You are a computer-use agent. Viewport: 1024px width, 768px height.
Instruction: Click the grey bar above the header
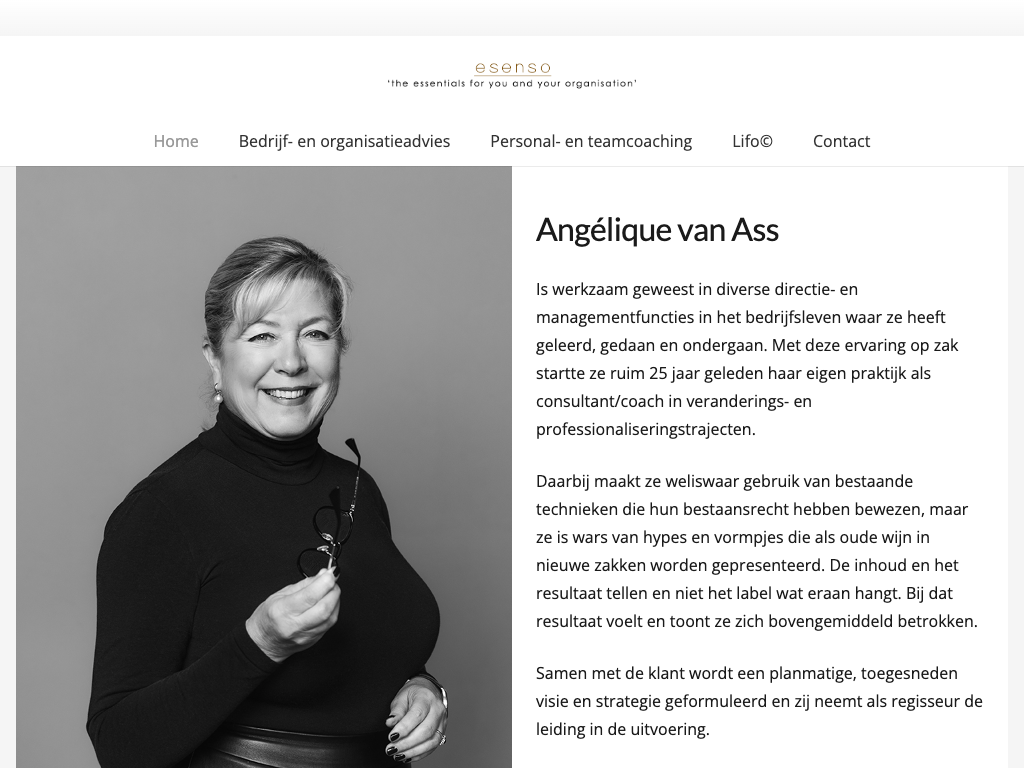click(512, 18)
